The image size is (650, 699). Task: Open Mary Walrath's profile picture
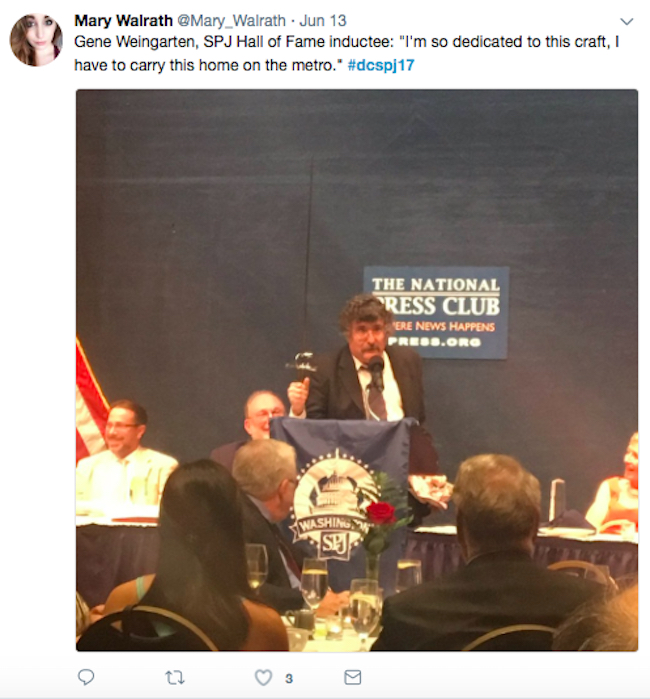click(x=36, y=39)
